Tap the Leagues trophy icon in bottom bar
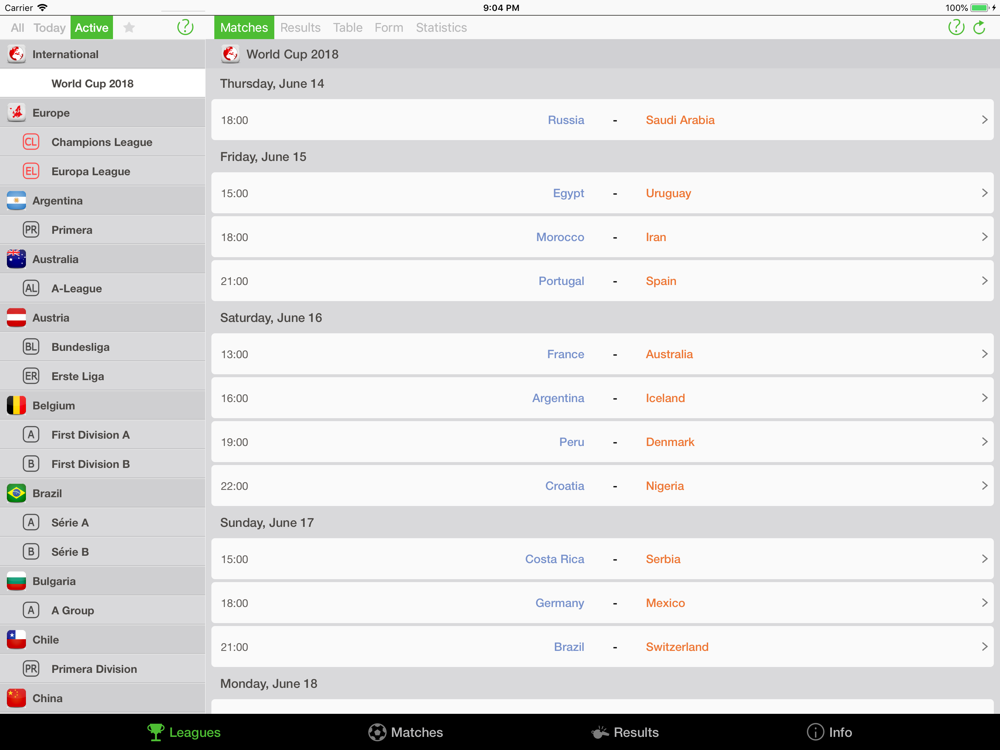 [x=156, y=732]
